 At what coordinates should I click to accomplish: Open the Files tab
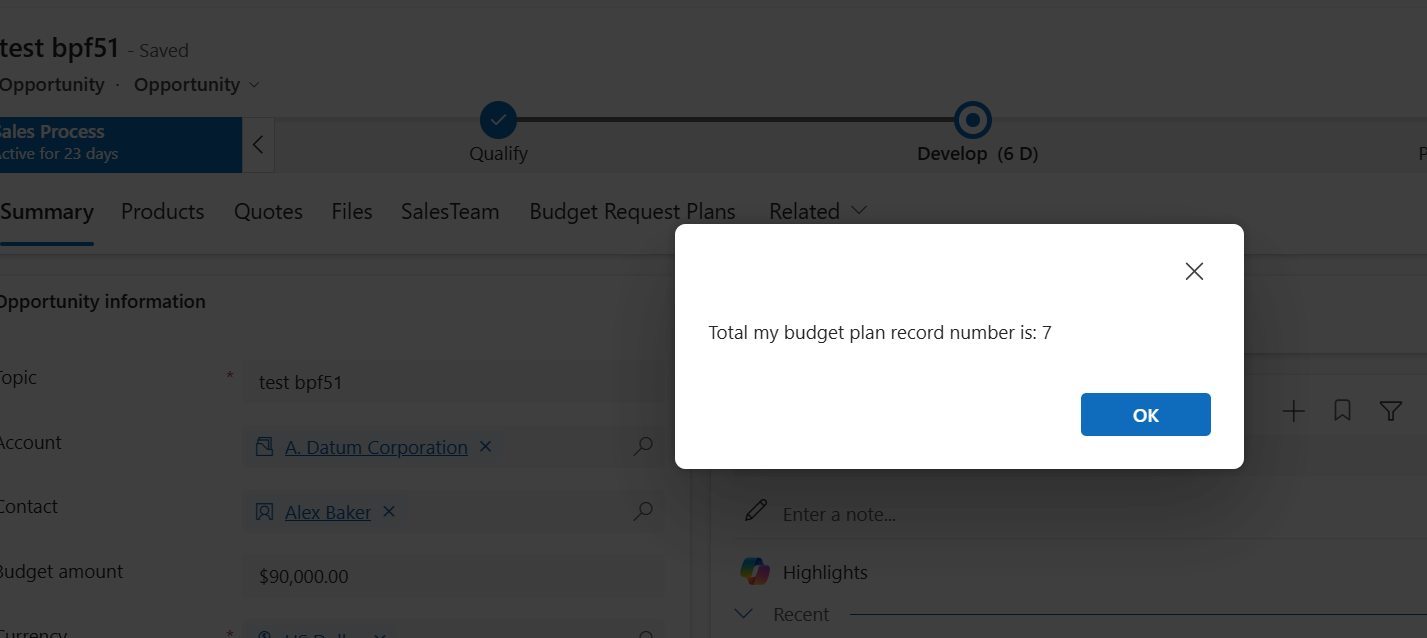click(352, 212)
